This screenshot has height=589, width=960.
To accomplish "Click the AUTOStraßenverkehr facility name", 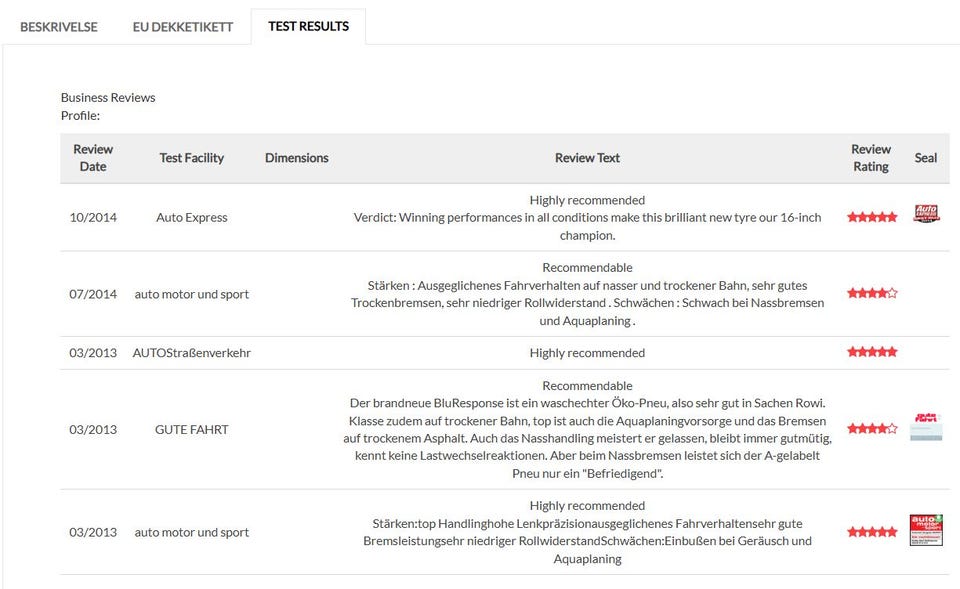I will (192, 353).
